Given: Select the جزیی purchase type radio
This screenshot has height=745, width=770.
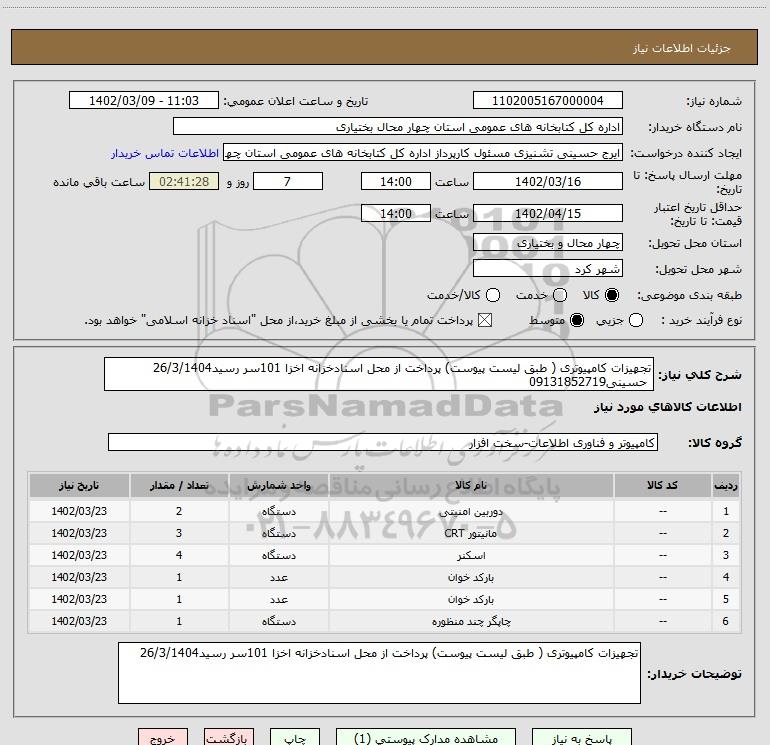Looking at the screenshot, I should pyautogui.click(x=636, y=320).
